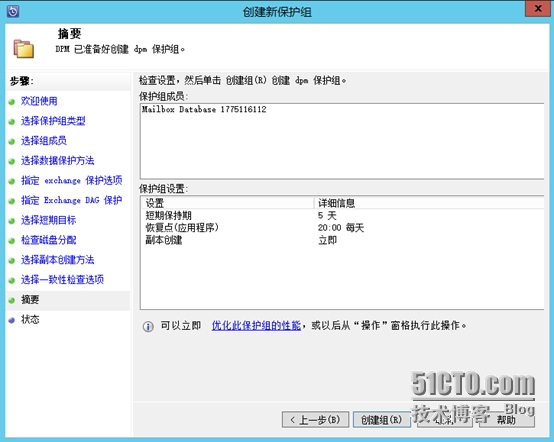Click the 帮助 button
This screenshot has height=442, width=554.
pyautogui.click(x=507, y=420)
